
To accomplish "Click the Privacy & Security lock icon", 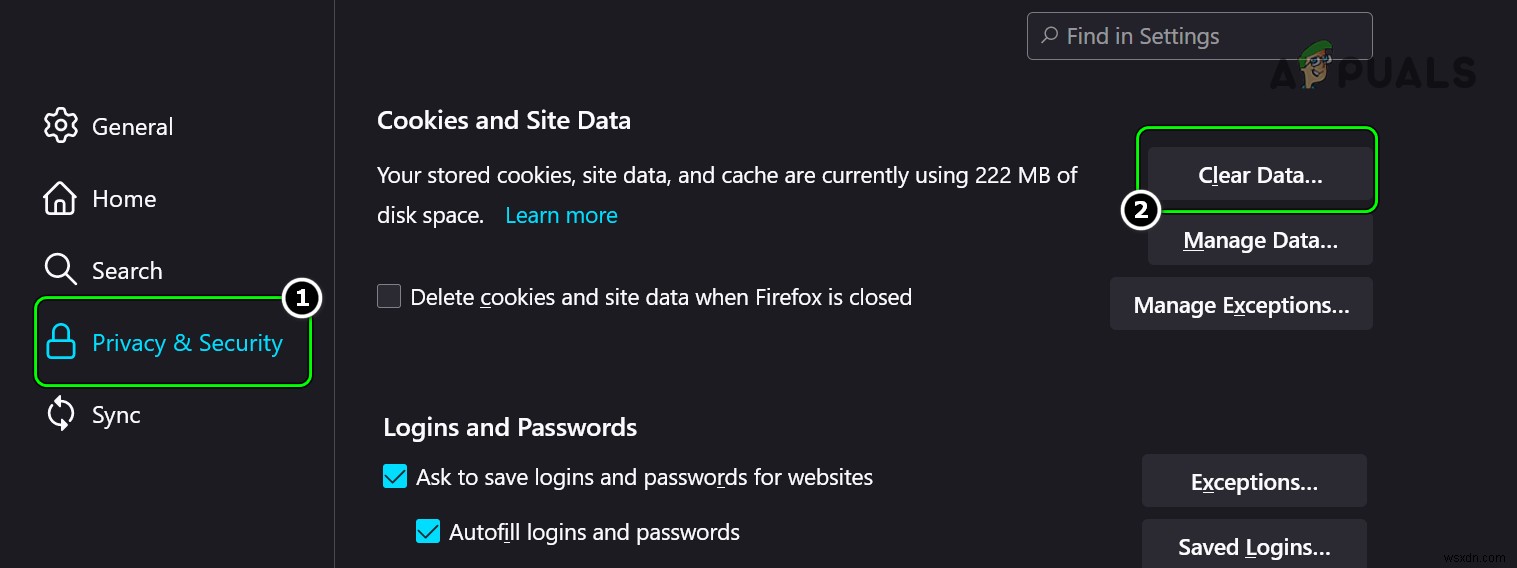I will [62, 343].
